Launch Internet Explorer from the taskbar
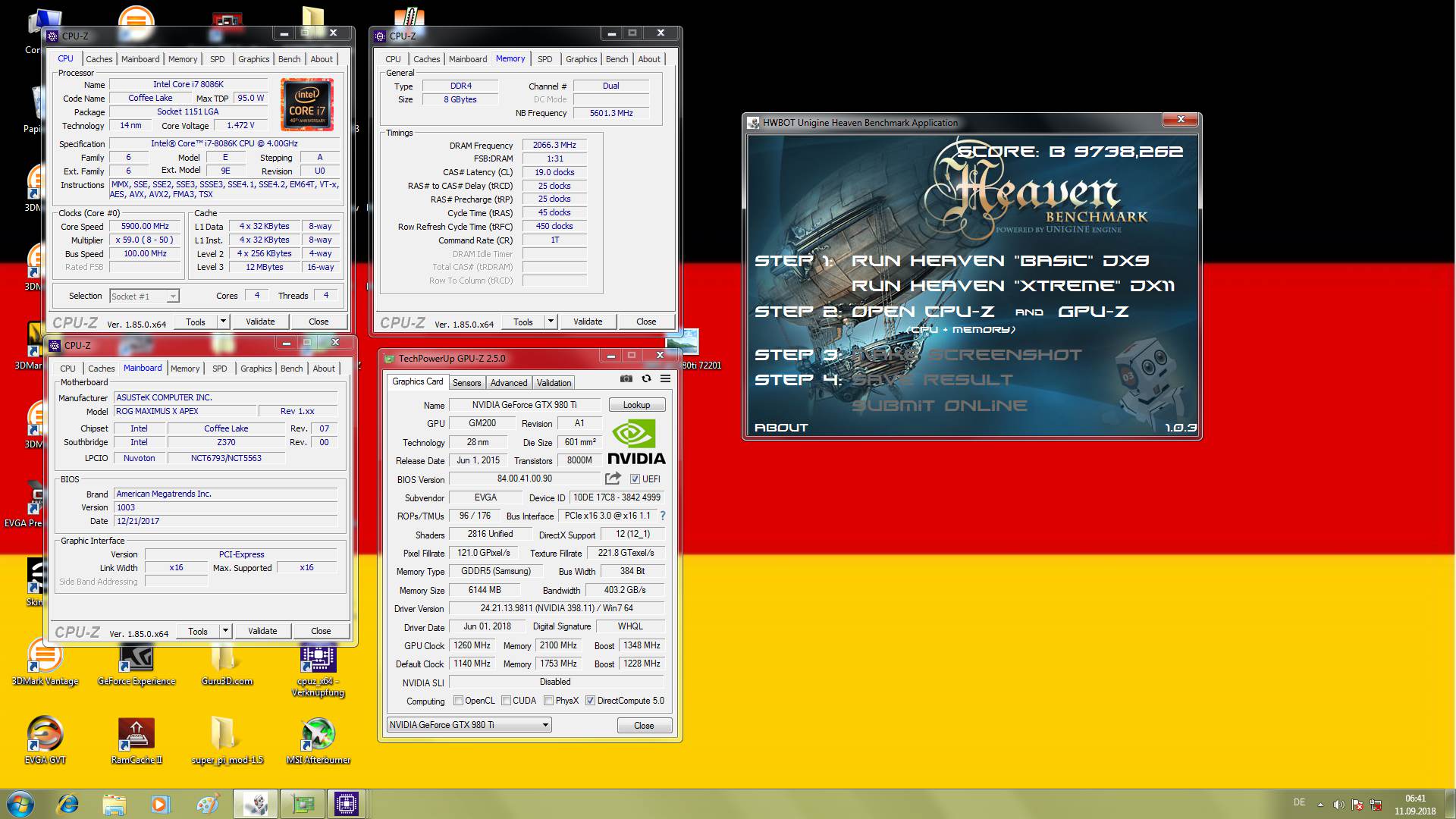This screenshot has width=1456, height=819. tap(68, 804)
